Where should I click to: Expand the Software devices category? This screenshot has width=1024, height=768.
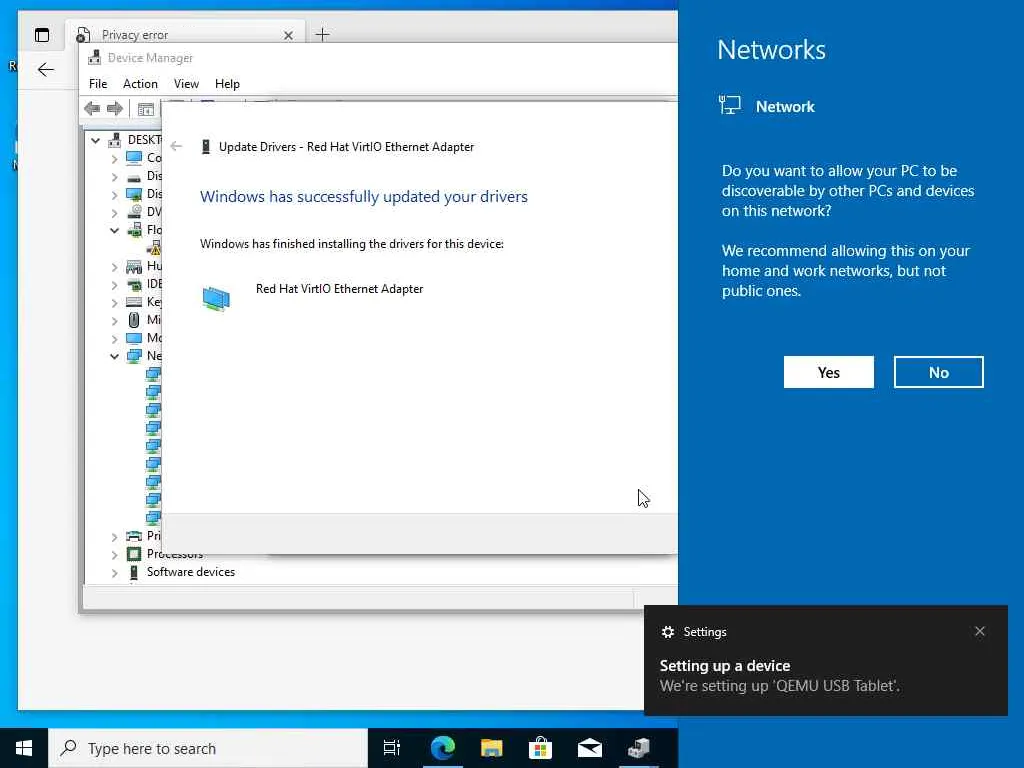coord(114,573)
